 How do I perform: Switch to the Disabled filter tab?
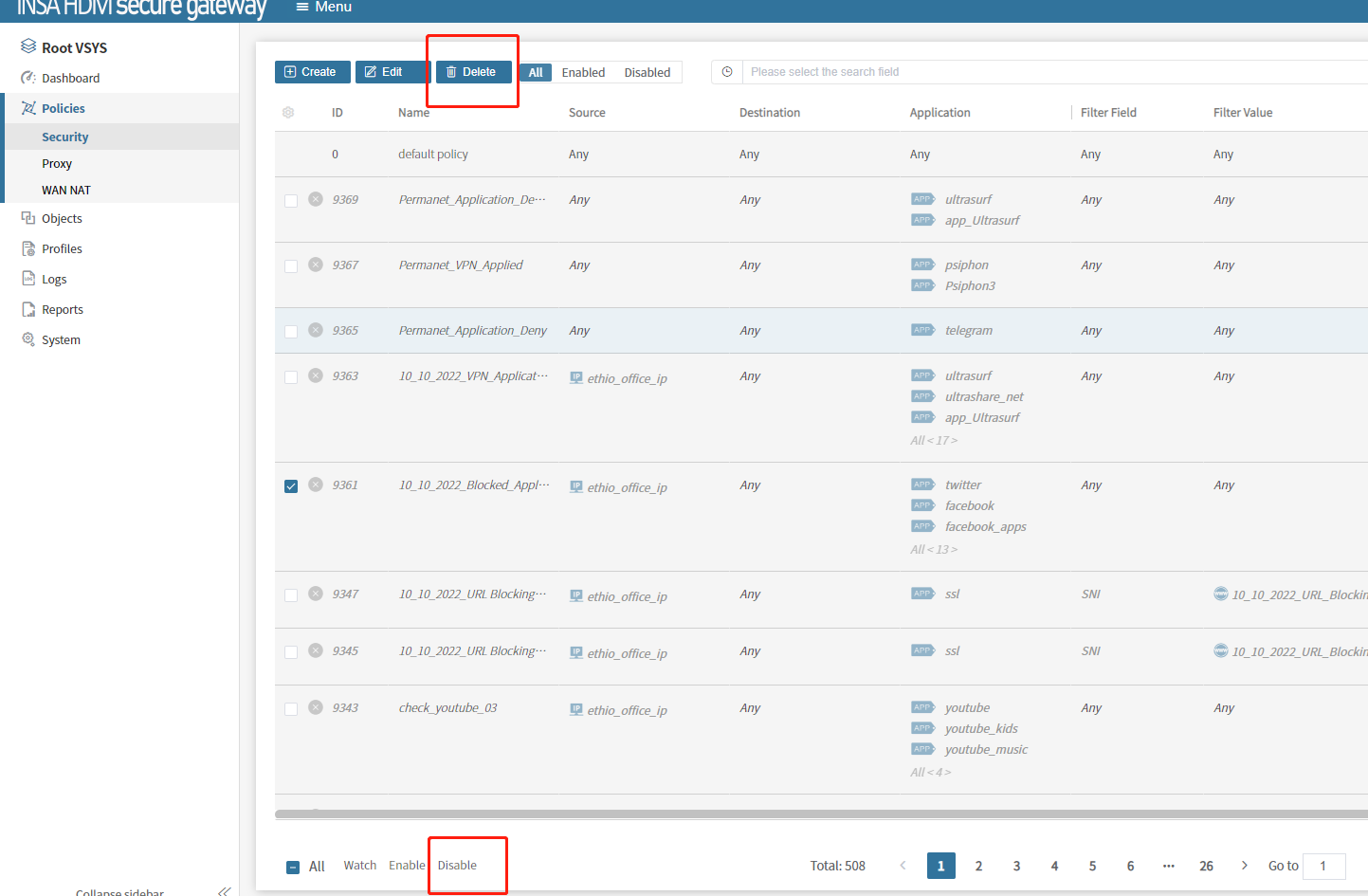[647, 72]
